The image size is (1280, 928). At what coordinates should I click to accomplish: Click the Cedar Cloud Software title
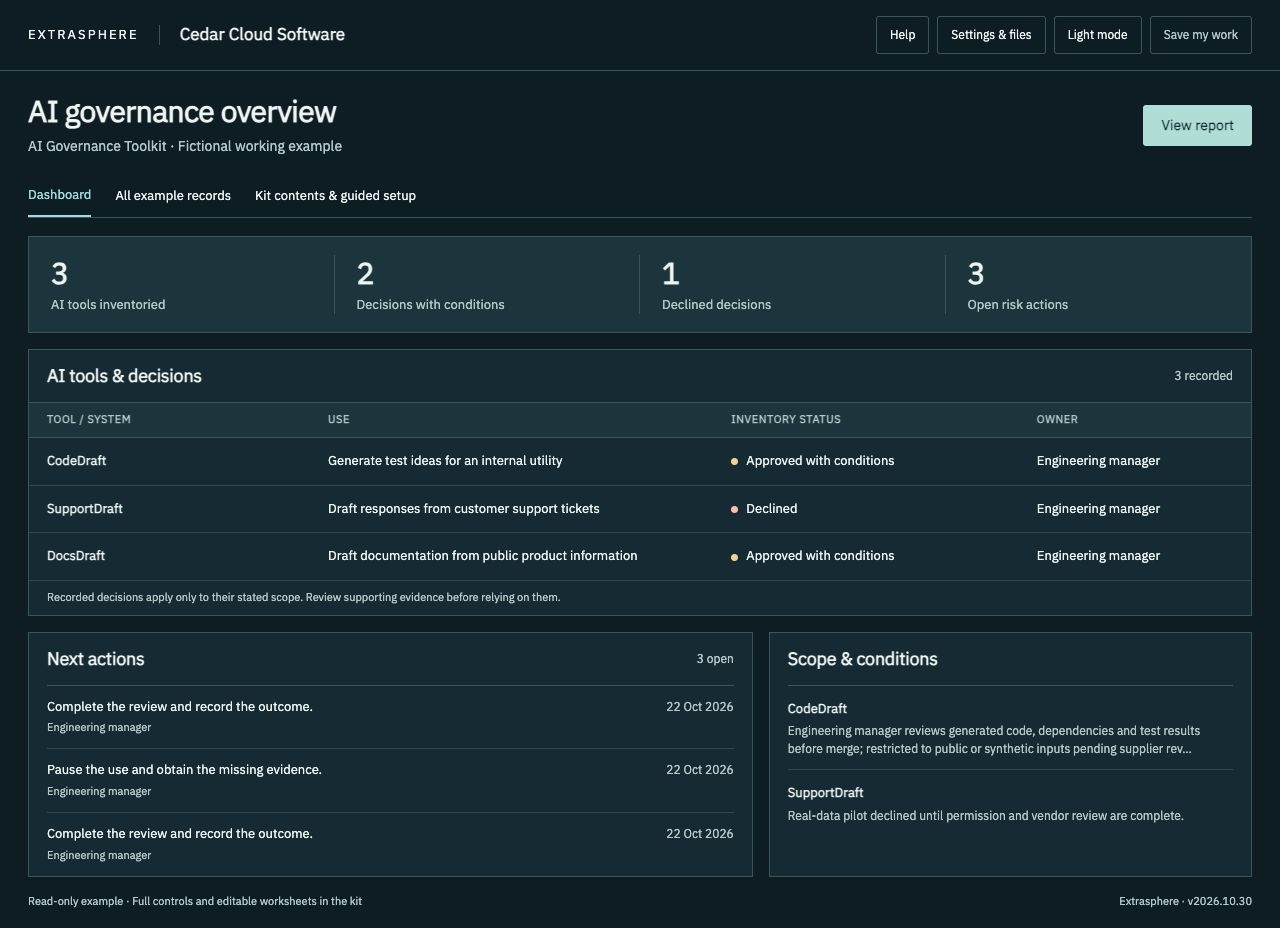click(x=262, y=34)
